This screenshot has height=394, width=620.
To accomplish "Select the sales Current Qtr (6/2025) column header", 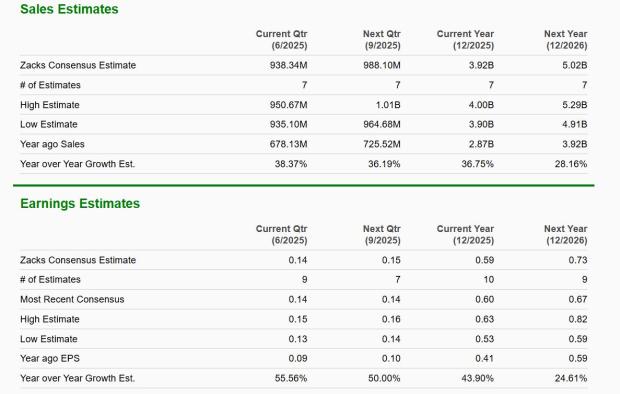I will point(281,40).
